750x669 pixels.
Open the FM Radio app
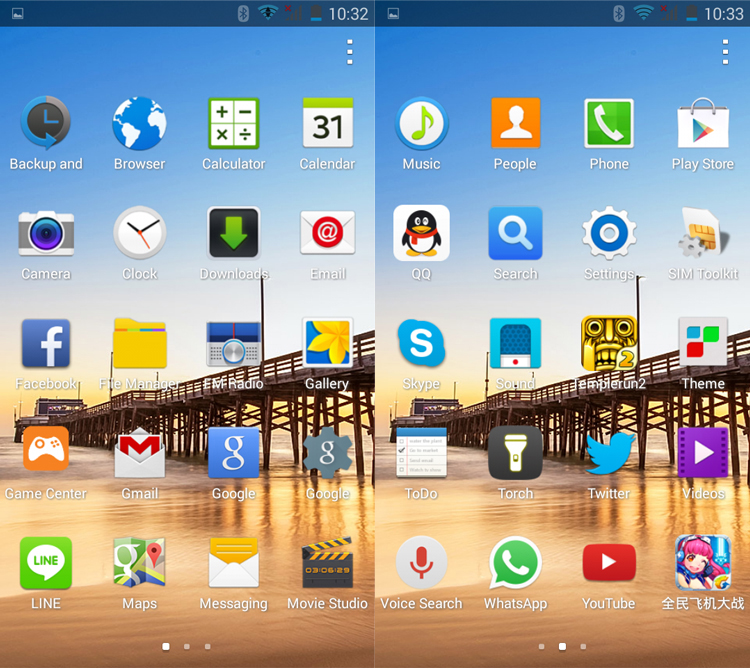pos(233,344)
